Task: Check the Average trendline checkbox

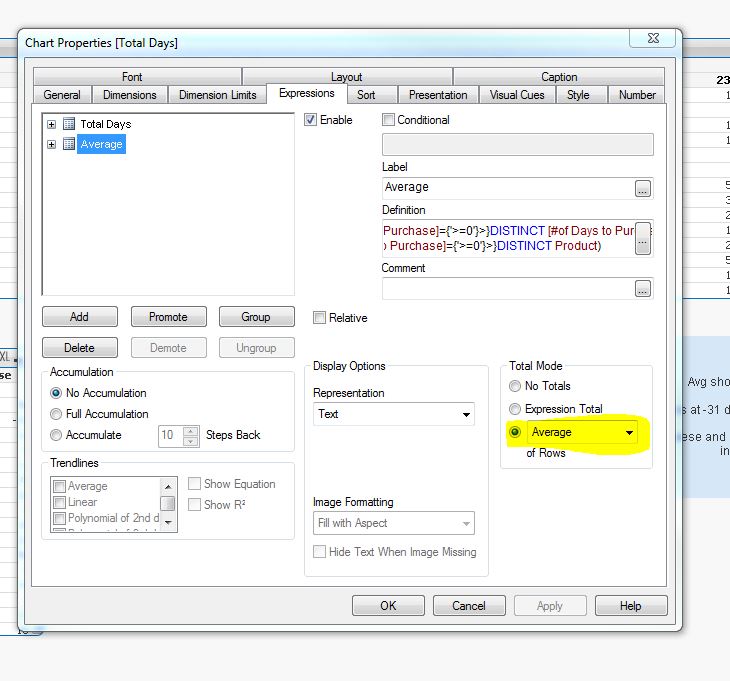Action: click(60, 486)
